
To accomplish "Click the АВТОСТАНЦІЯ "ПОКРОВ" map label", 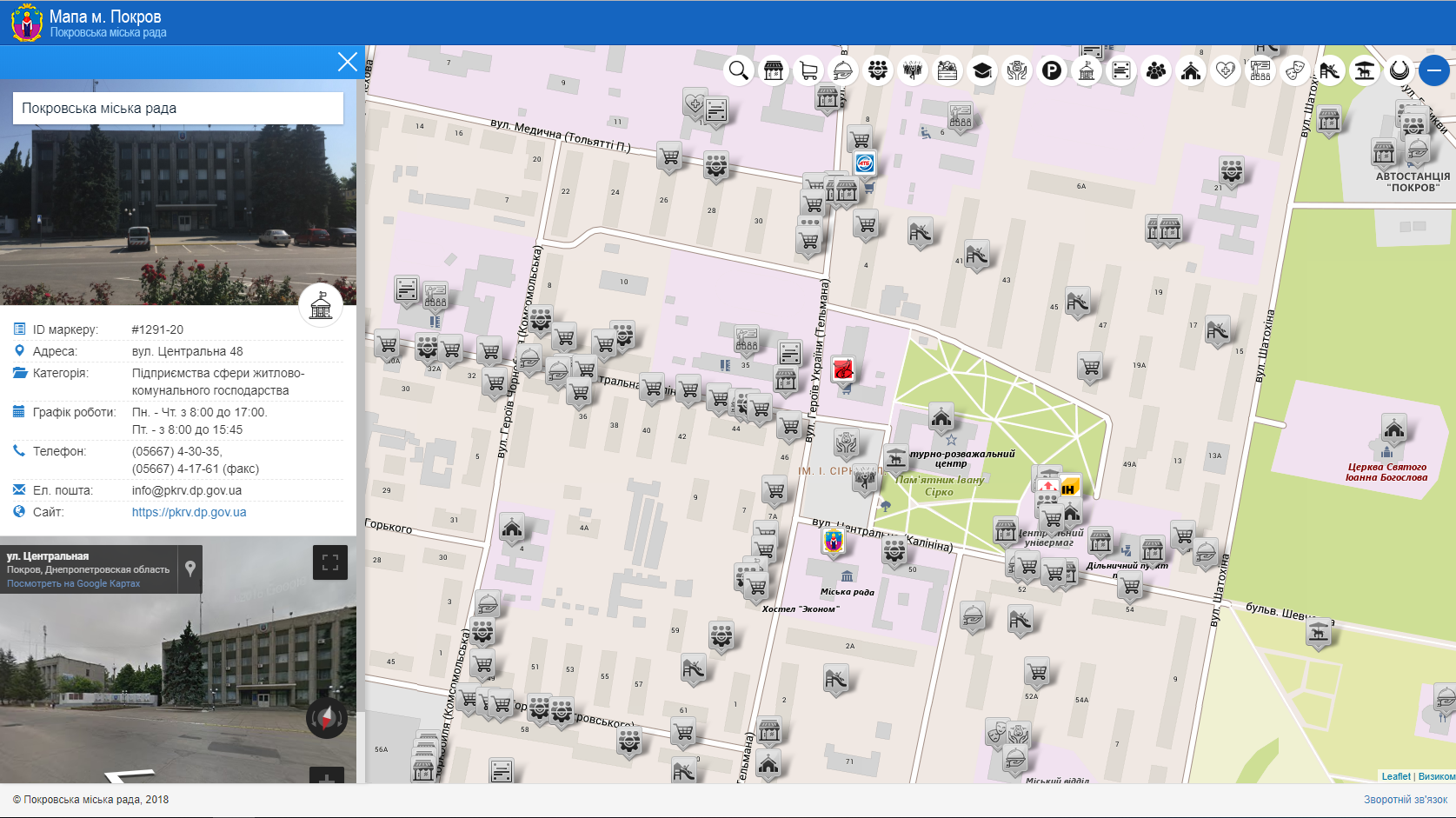I will (x=1413, y=182).
